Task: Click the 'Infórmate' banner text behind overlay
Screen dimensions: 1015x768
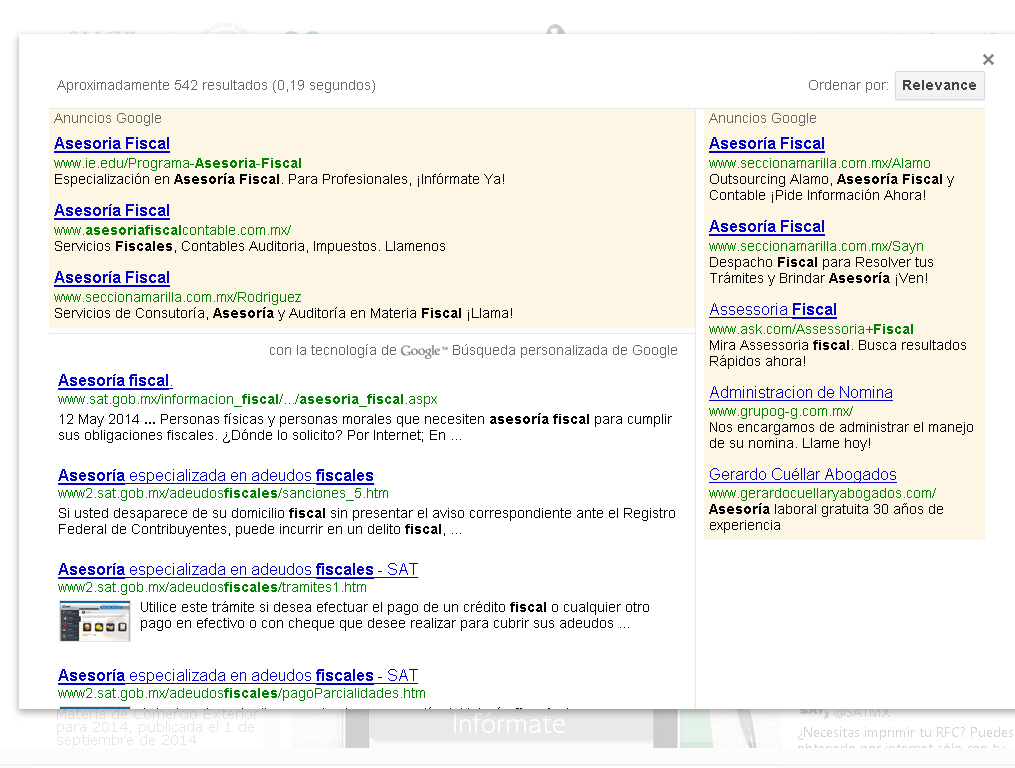Action: (508, 724)
